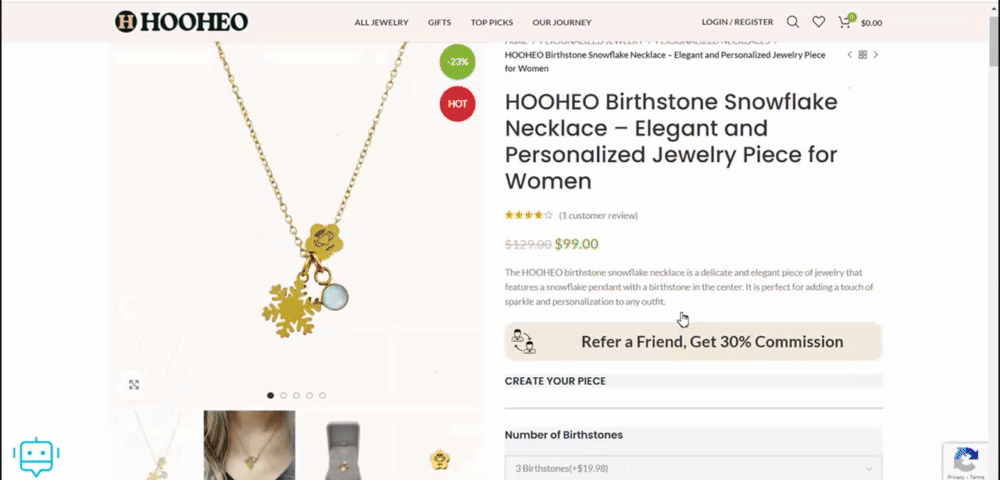Image resolution: width=1000 pixels, height=480 pixels.
Task: Select the woman wearing necklace thumbnail
Action: [249, 444]
